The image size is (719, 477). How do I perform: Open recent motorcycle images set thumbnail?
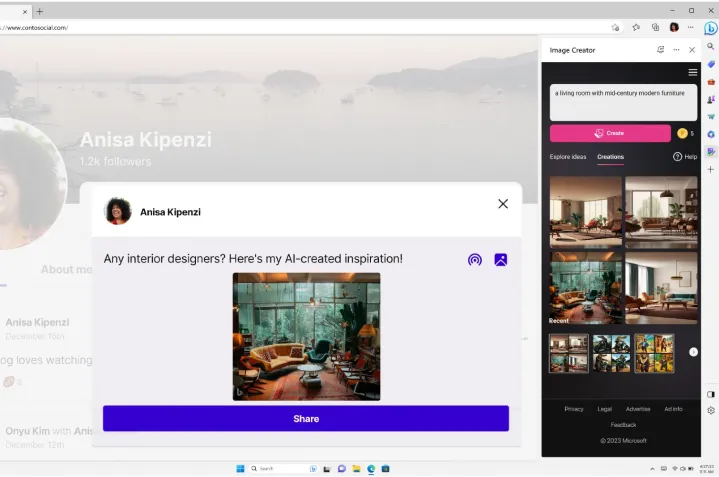(x=611, y=353)
